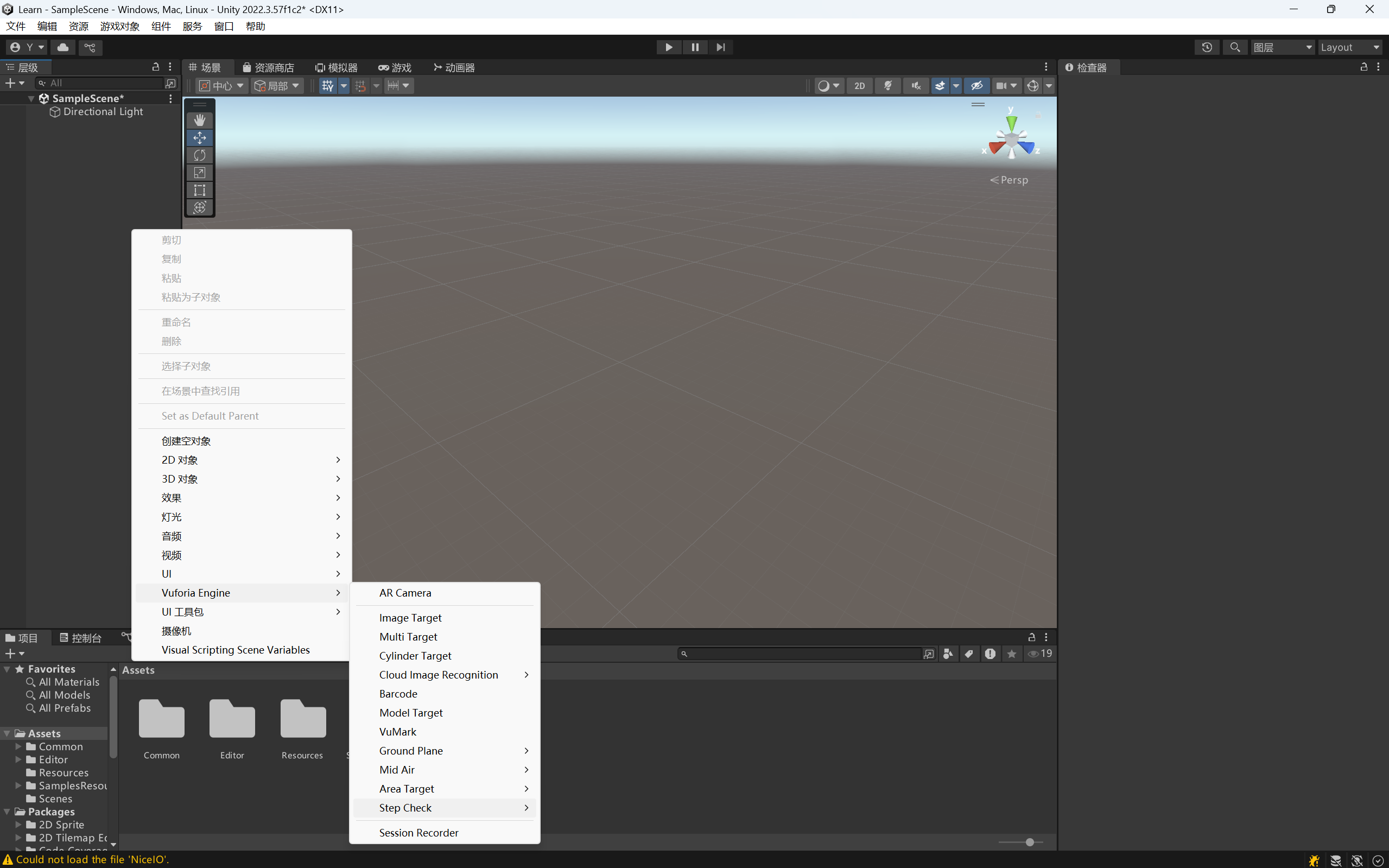Open the undo history icon
Image resolution: width=1389 pixels, height=868 pixels.
[1207, 47]
